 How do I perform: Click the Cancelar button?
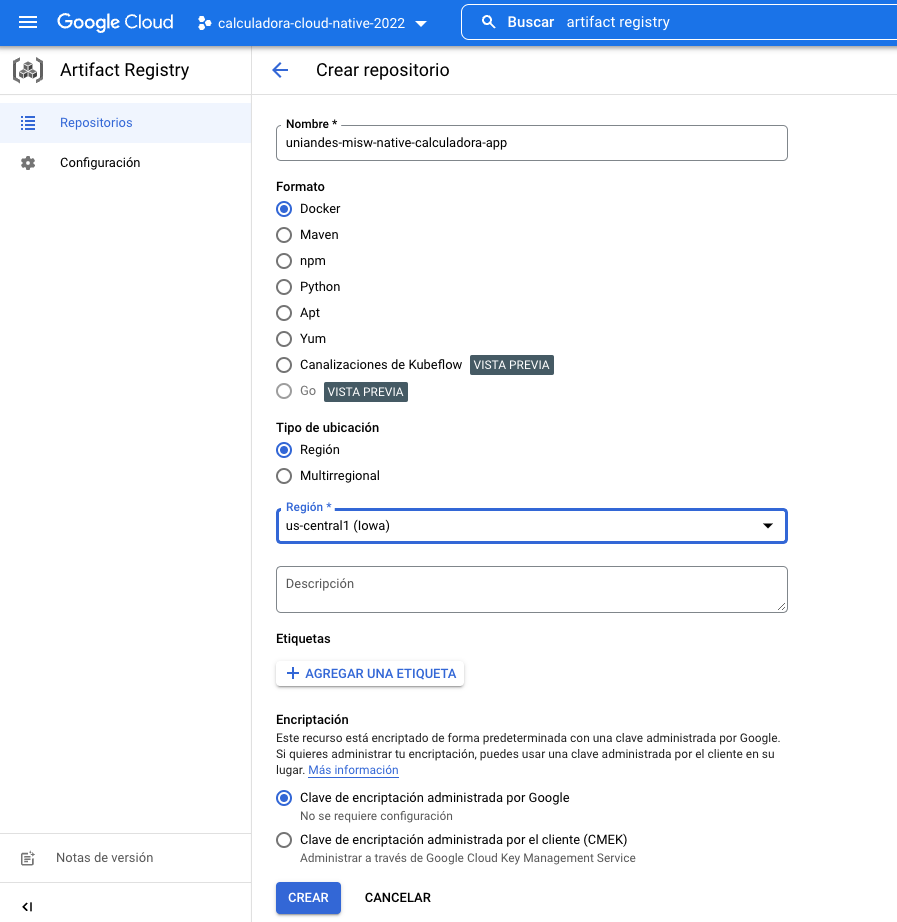[x=398, y=897]
